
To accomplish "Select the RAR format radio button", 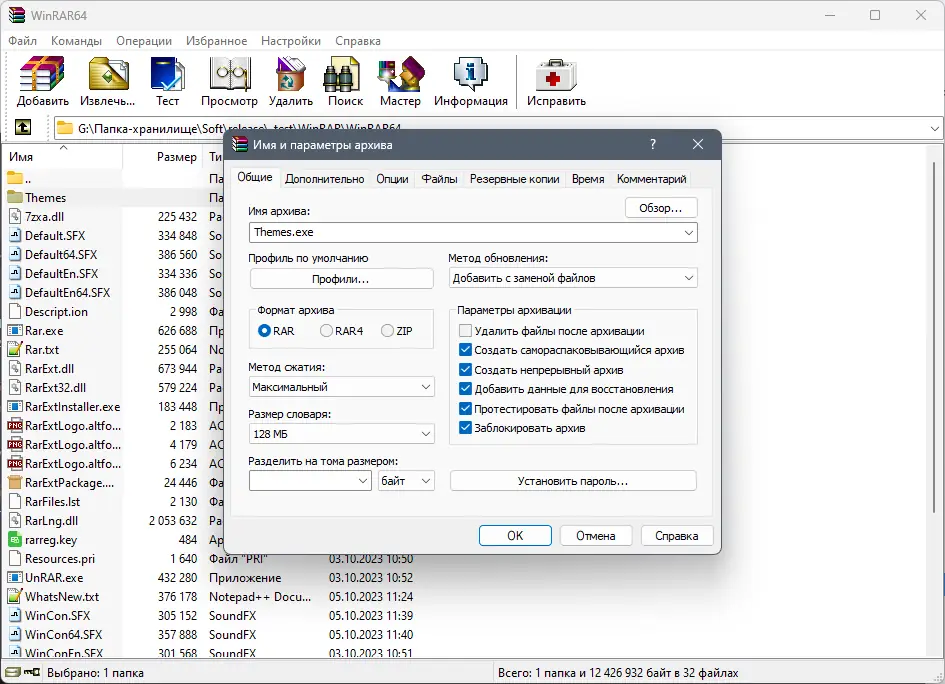I will pos(264,330).
